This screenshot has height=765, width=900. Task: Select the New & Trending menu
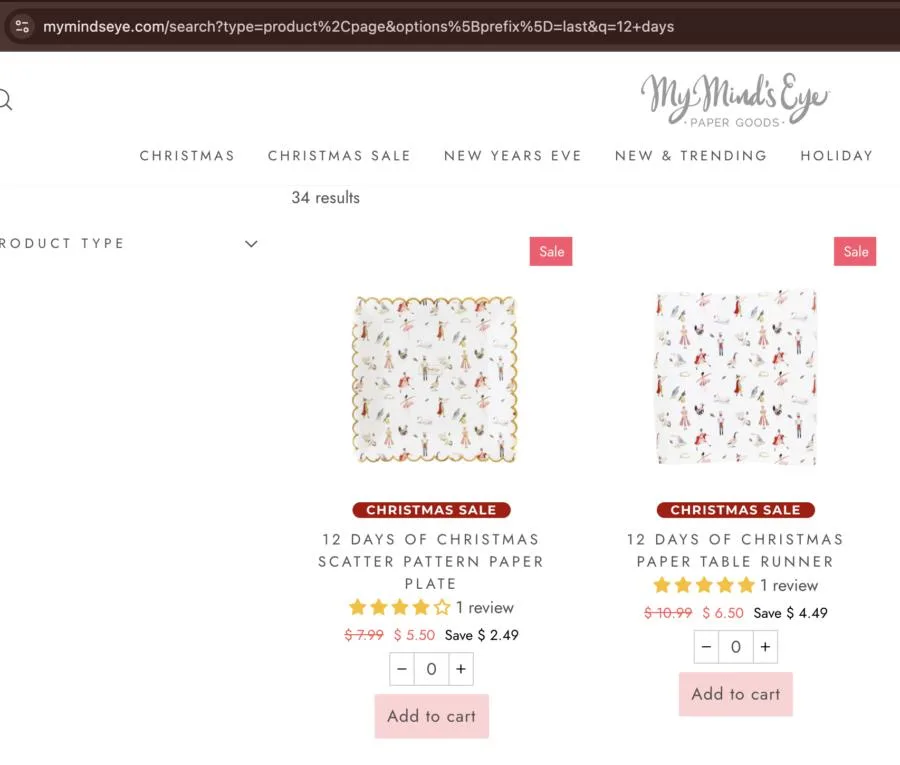pos(691,156)
